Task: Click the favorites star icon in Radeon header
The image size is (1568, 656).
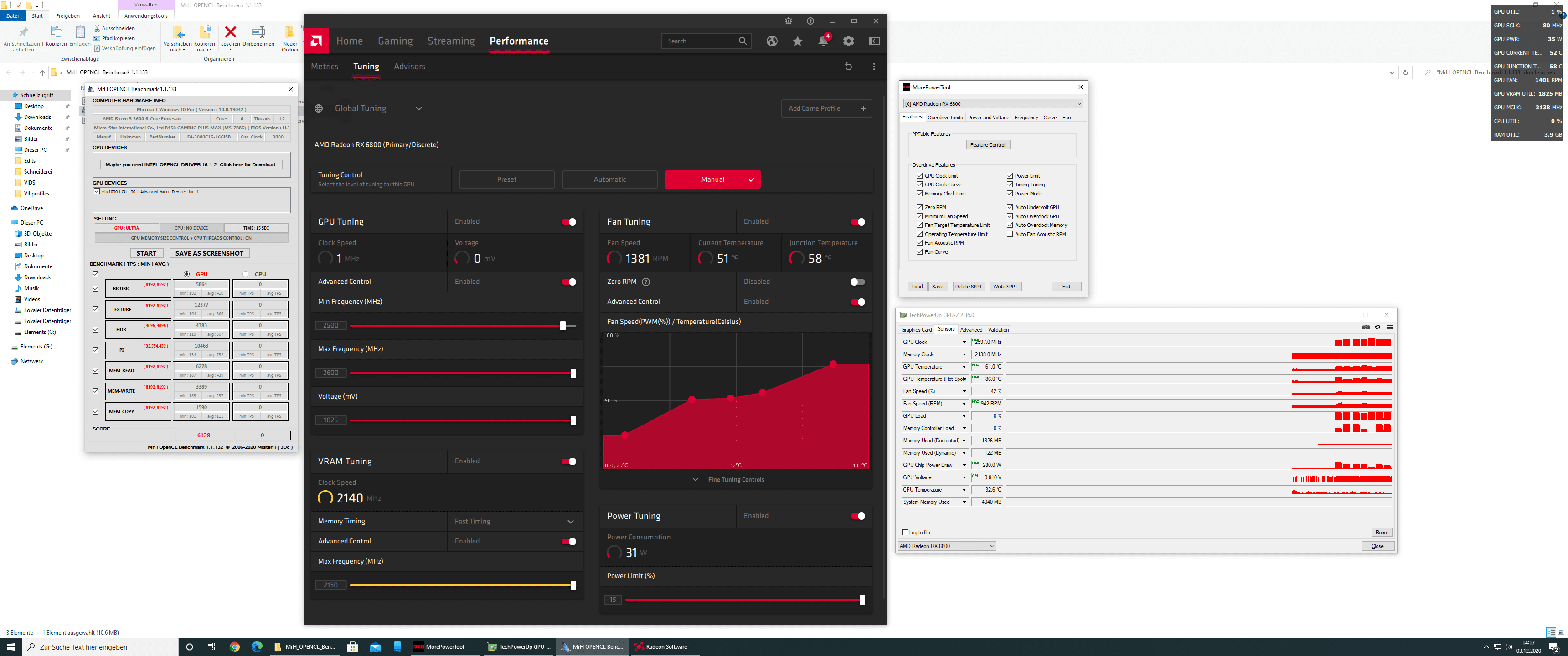Action: coord(797,41)
